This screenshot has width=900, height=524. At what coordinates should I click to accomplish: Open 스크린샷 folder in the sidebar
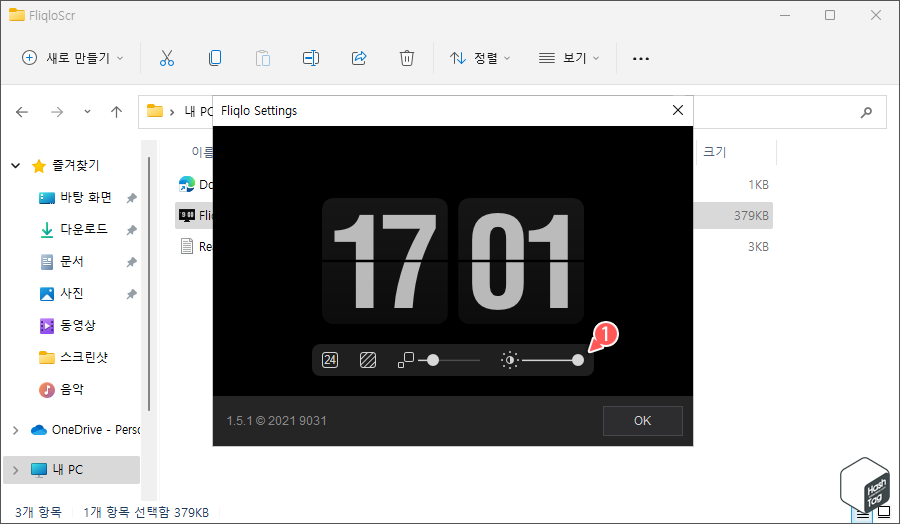tap(84, 358)
